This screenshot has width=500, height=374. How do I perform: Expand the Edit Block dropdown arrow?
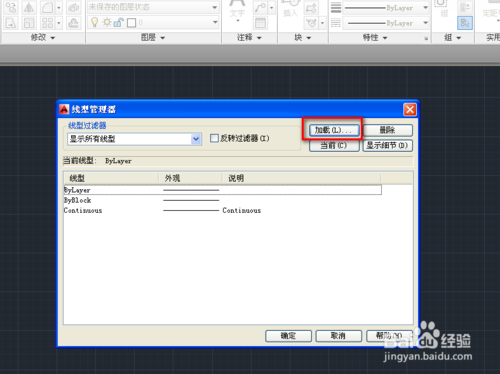322,23
